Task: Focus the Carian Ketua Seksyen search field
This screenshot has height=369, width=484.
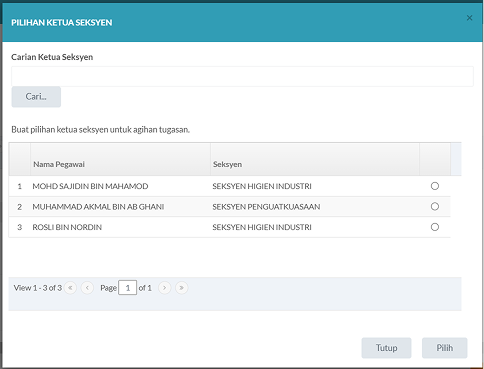Action: (x=242, y=76)
